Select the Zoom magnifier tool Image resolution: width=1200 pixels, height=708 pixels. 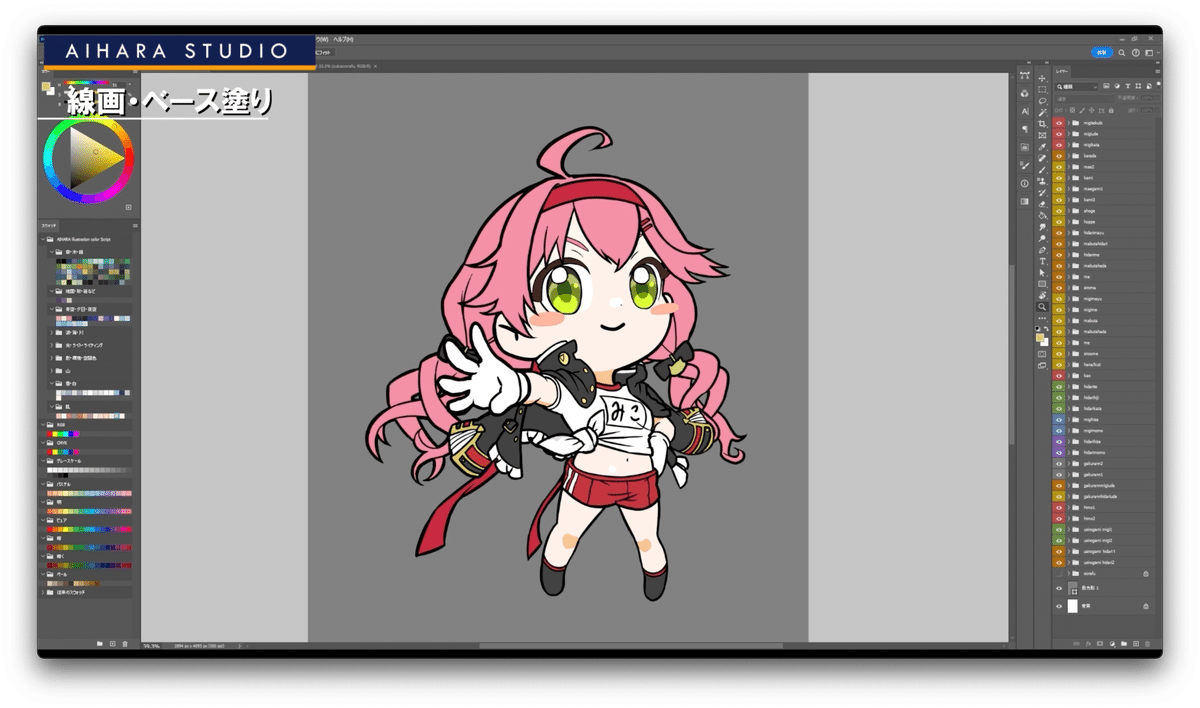point(1042,307)
